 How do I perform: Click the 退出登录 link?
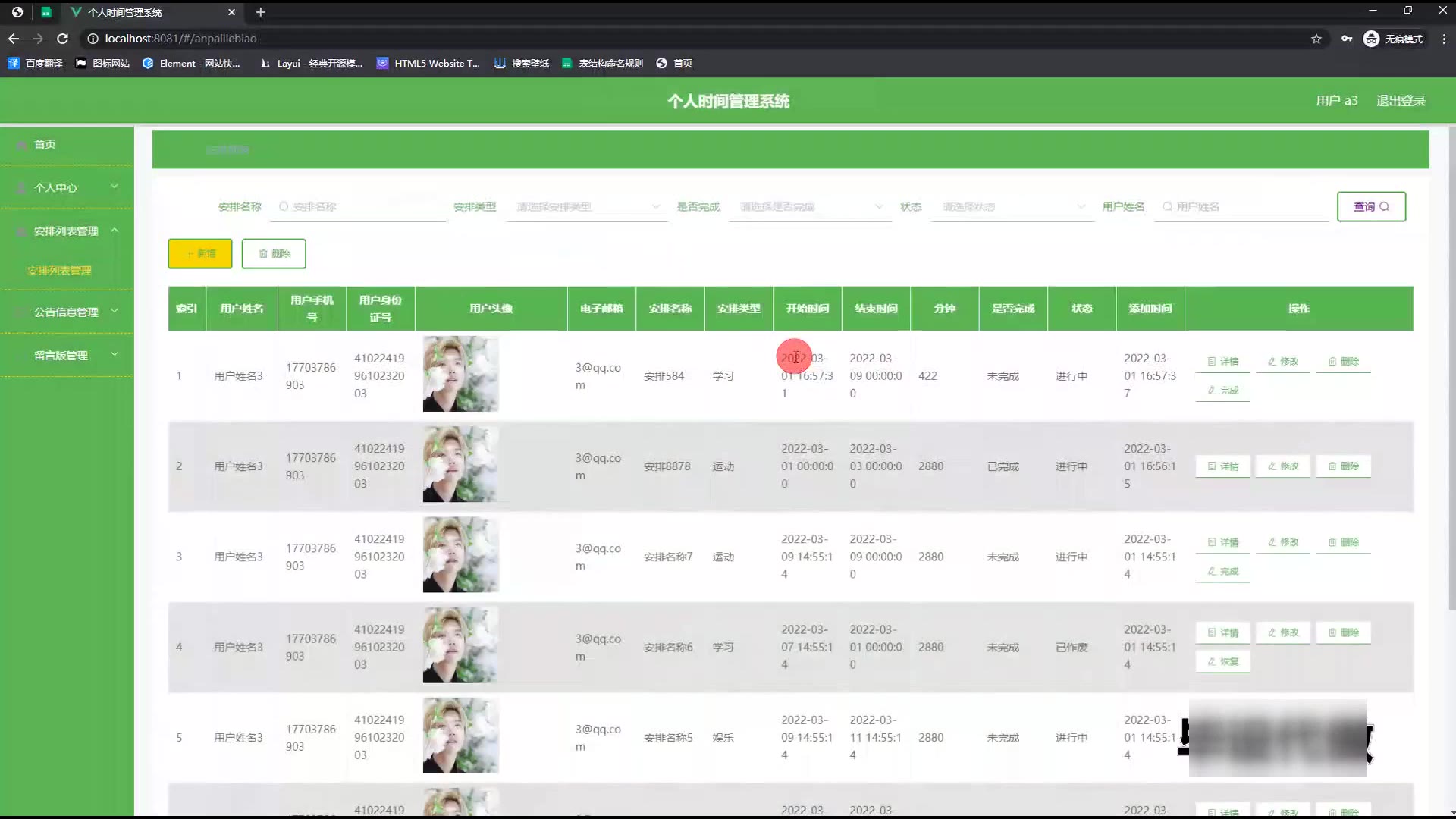(1401, 101)
